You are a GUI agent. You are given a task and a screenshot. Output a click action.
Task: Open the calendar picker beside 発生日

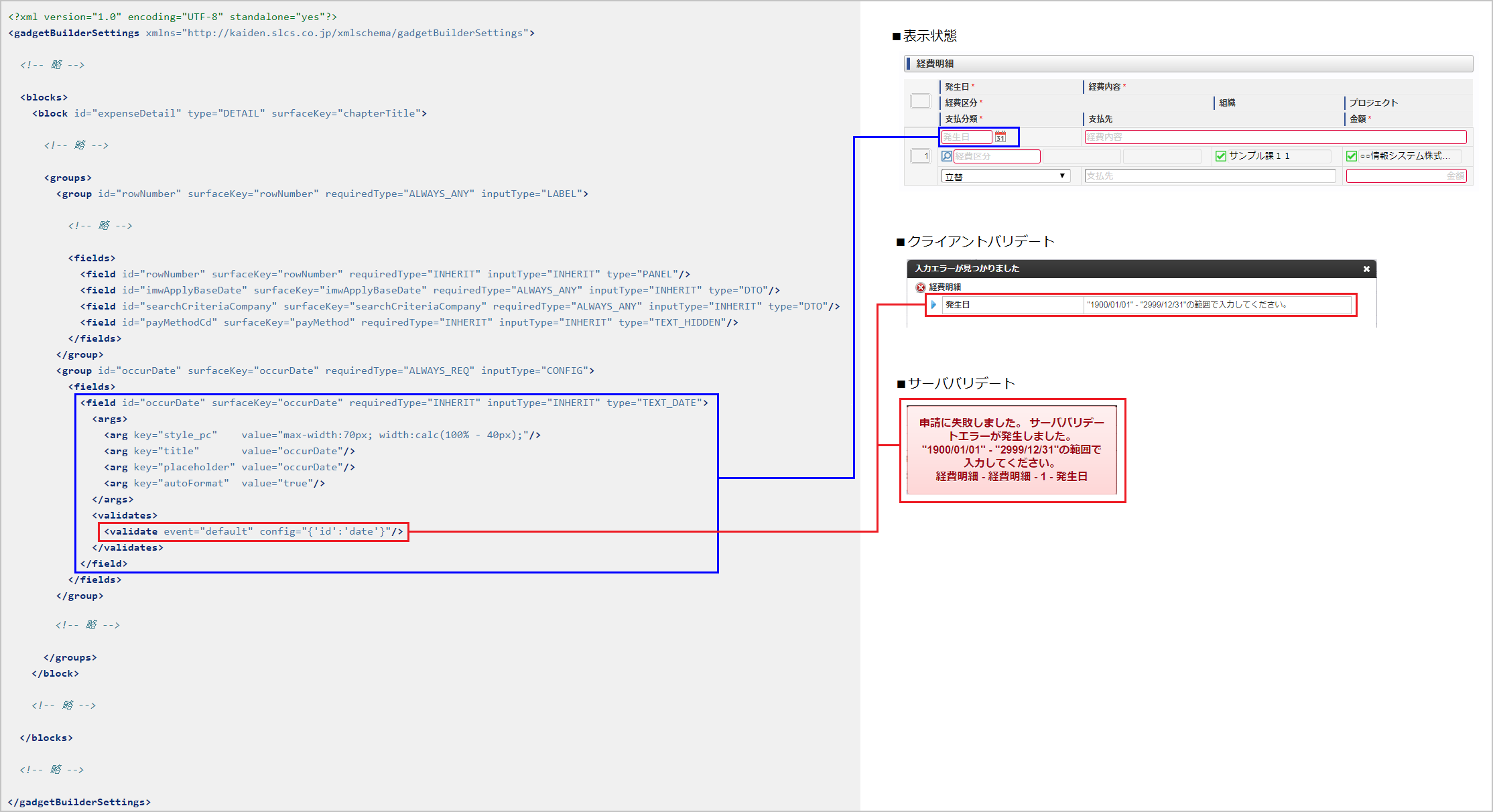tap(1000, 137)
